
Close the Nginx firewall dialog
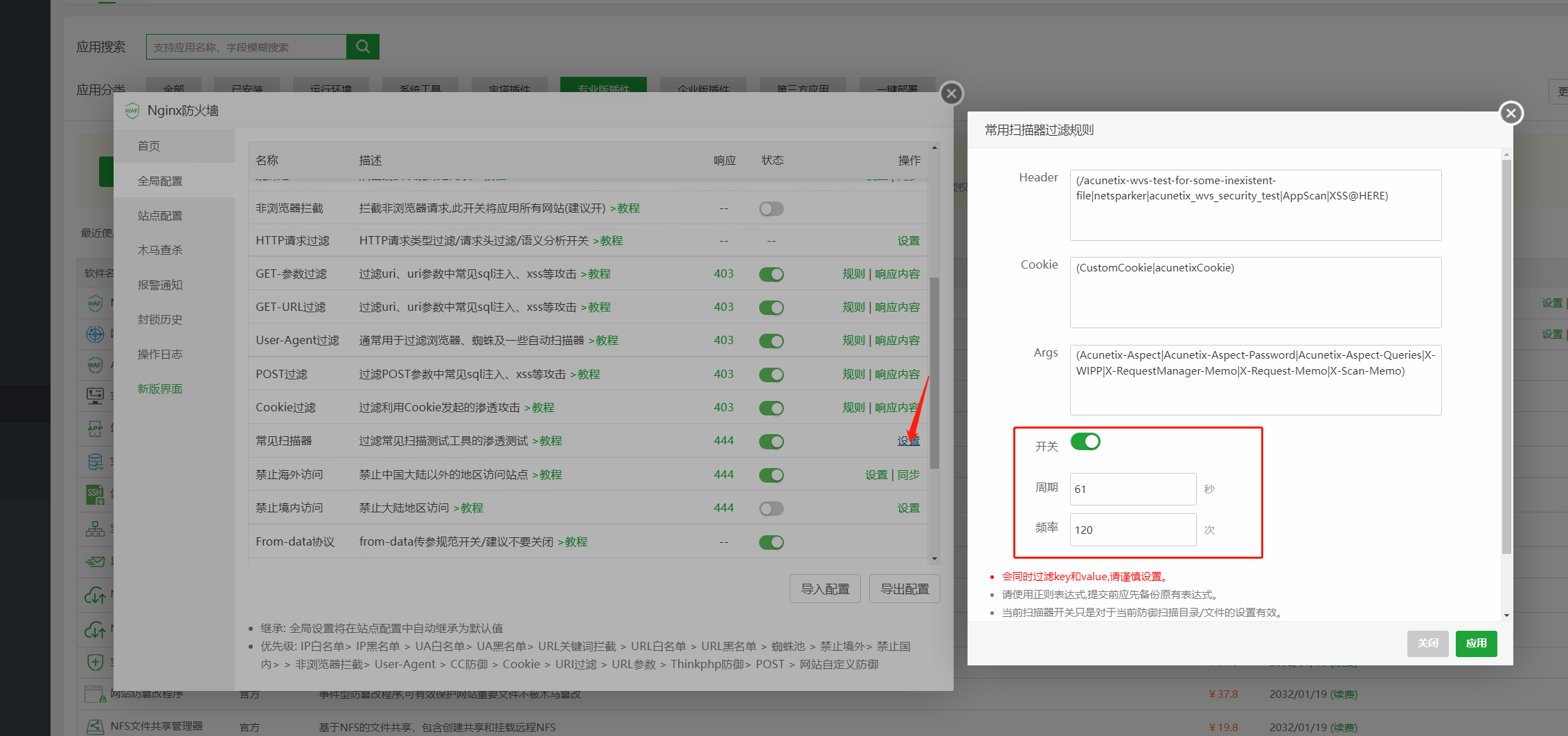click(952, 93)
